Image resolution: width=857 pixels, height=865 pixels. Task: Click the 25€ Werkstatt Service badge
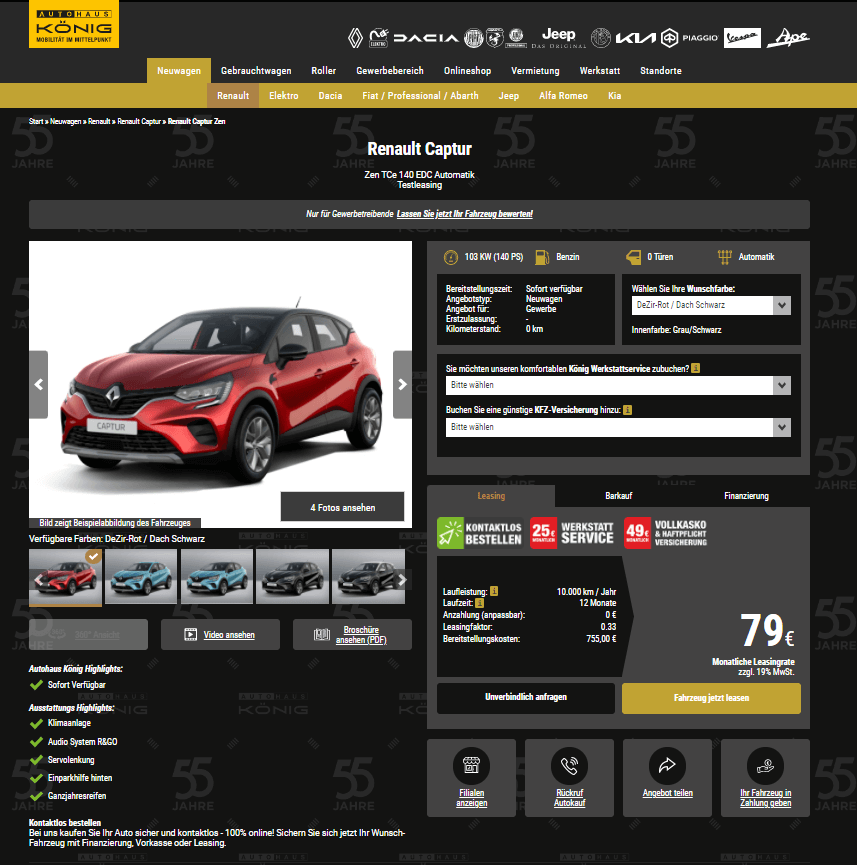(572, 533)
